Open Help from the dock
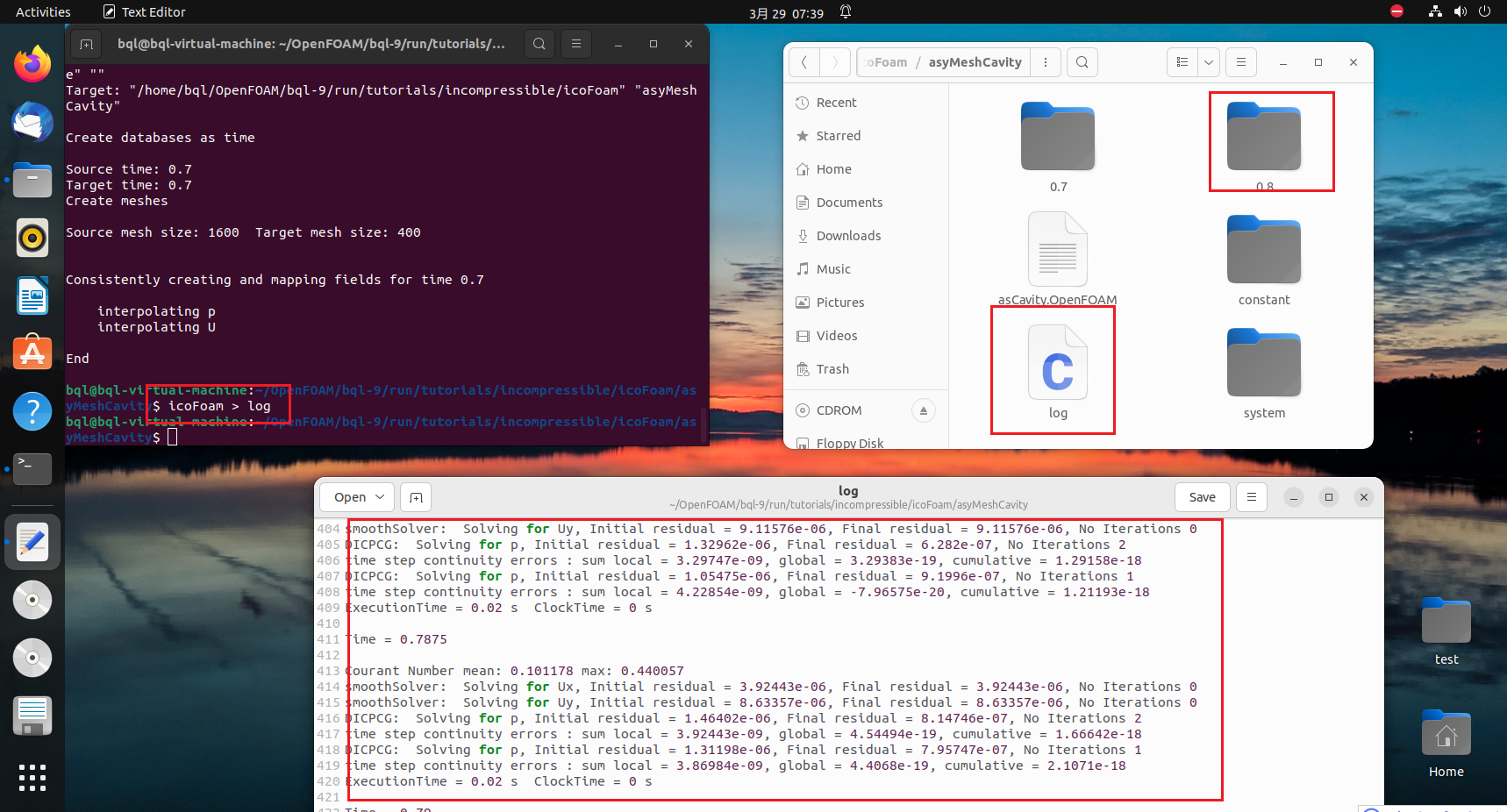 pos(32,411)
